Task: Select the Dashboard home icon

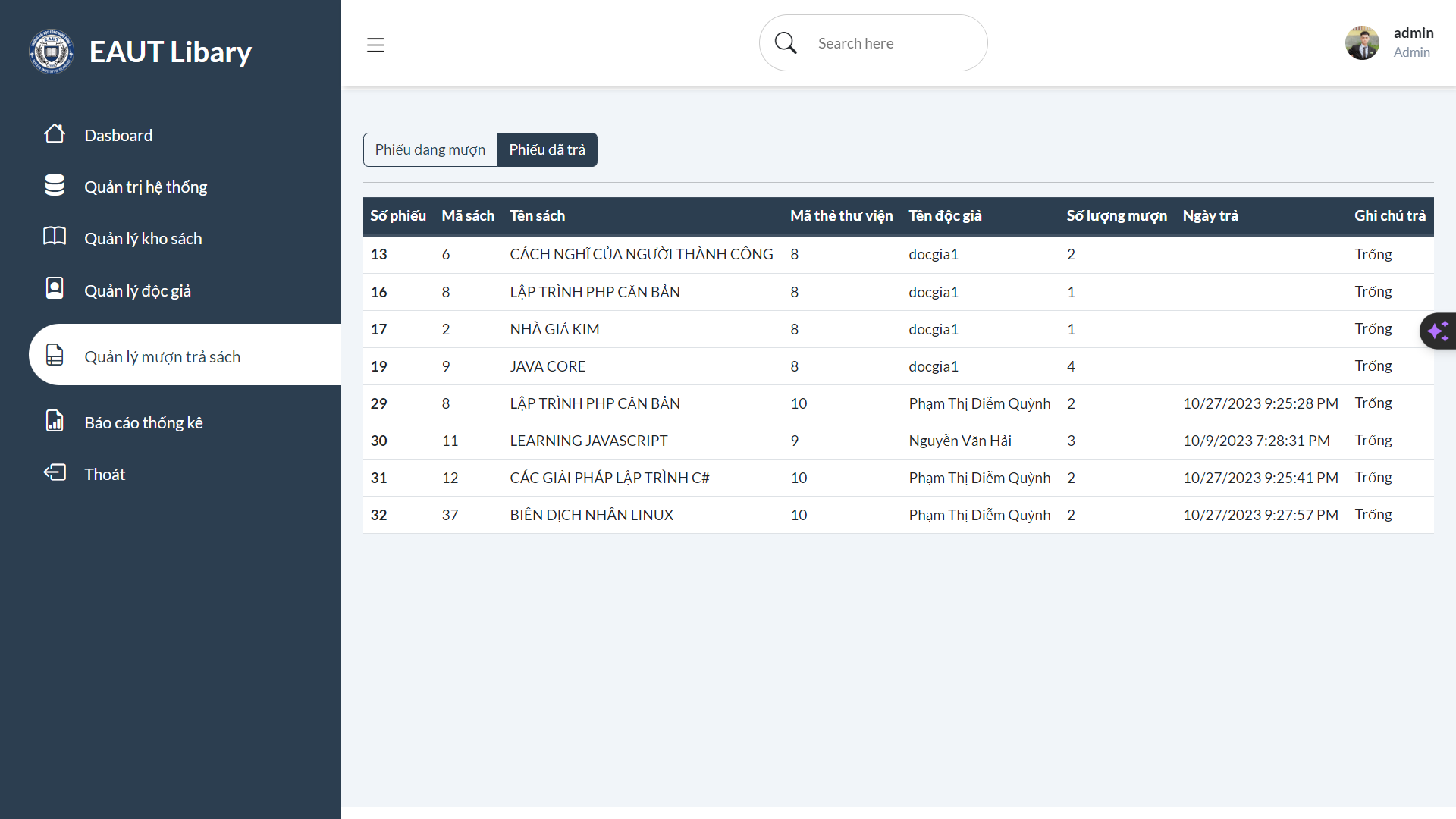Action: pyautogui.click(x=55, y=134)
